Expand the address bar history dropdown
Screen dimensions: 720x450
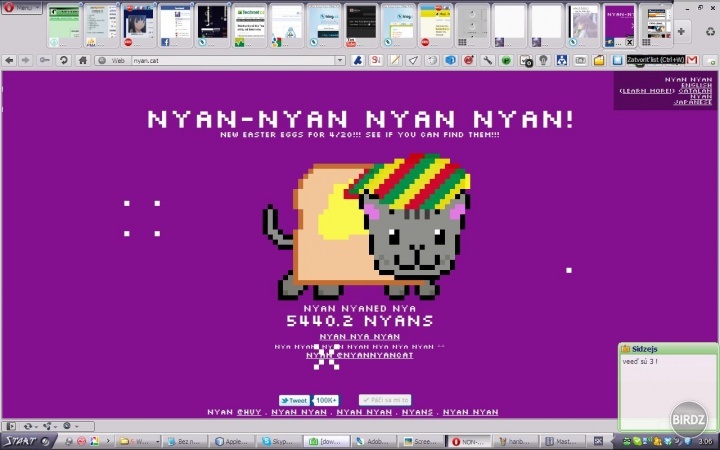coord(340,60)
